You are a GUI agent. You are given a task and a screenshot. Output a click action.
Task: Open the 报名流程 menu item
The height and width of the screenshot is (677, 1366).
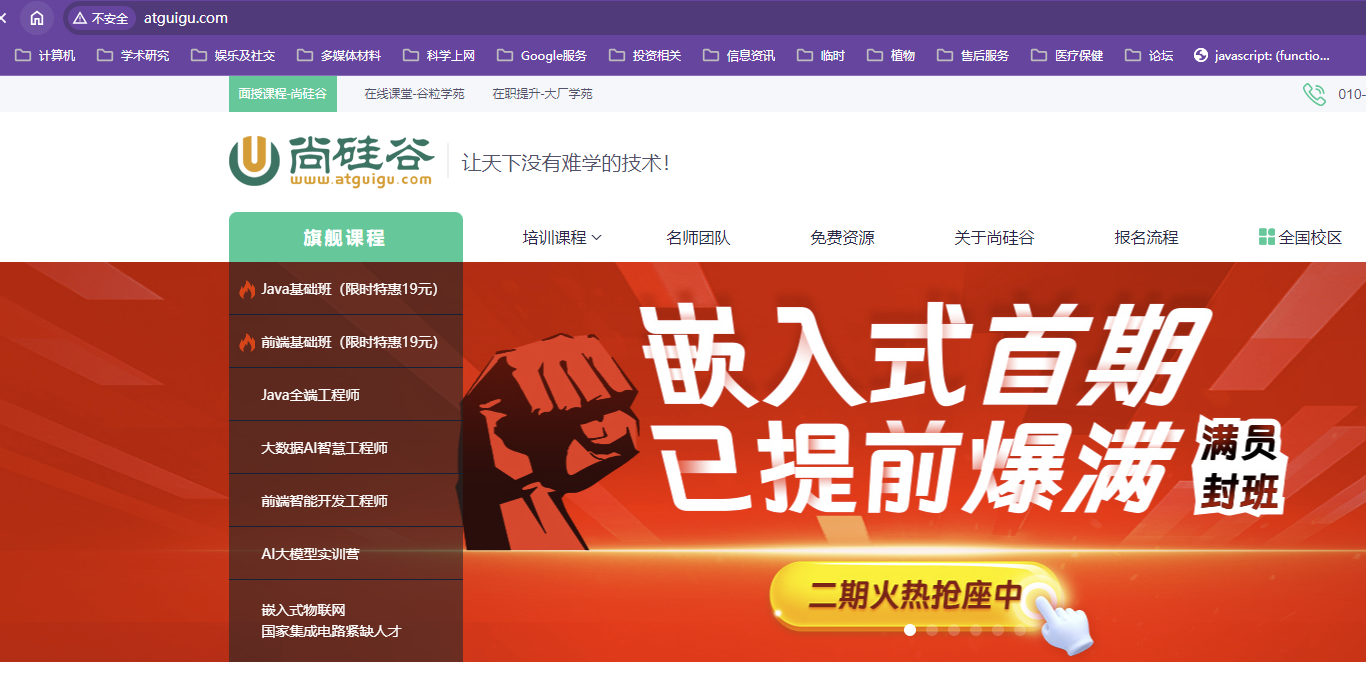point(1146,237)
